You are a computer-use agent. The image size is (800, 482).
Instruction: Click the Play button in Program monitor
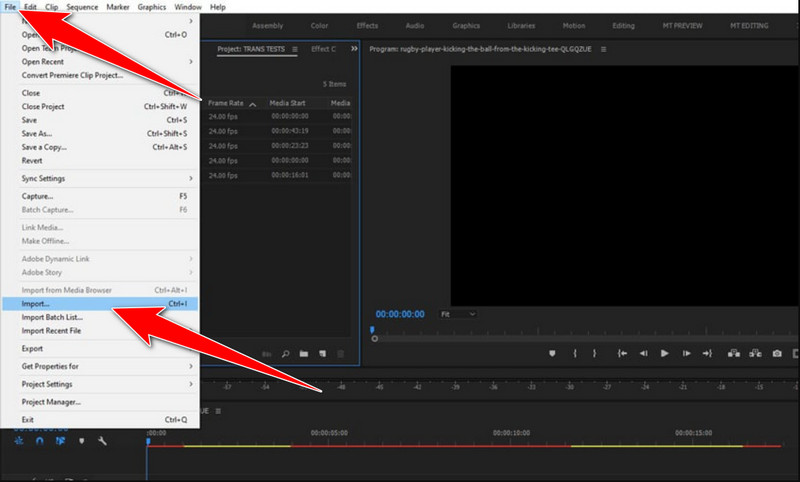pos(664,353)
